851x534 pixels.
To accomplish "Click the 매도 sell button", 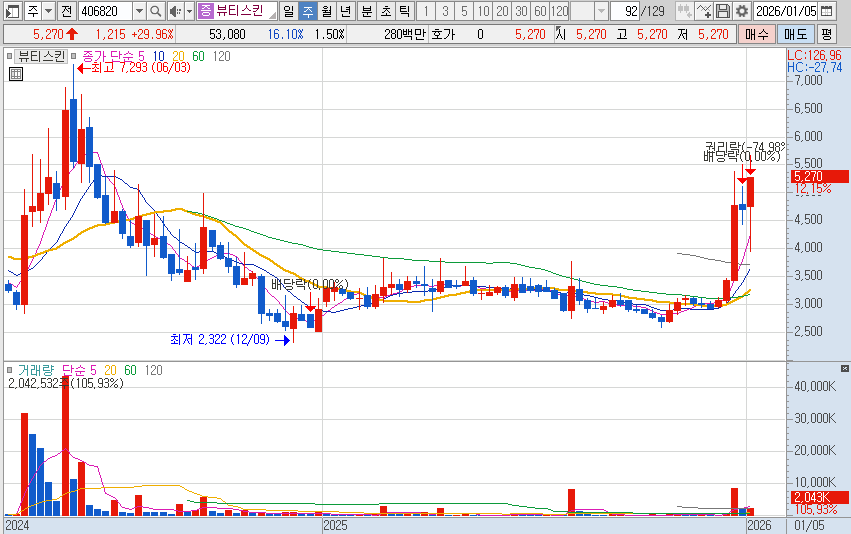I will tap(796, 35).
